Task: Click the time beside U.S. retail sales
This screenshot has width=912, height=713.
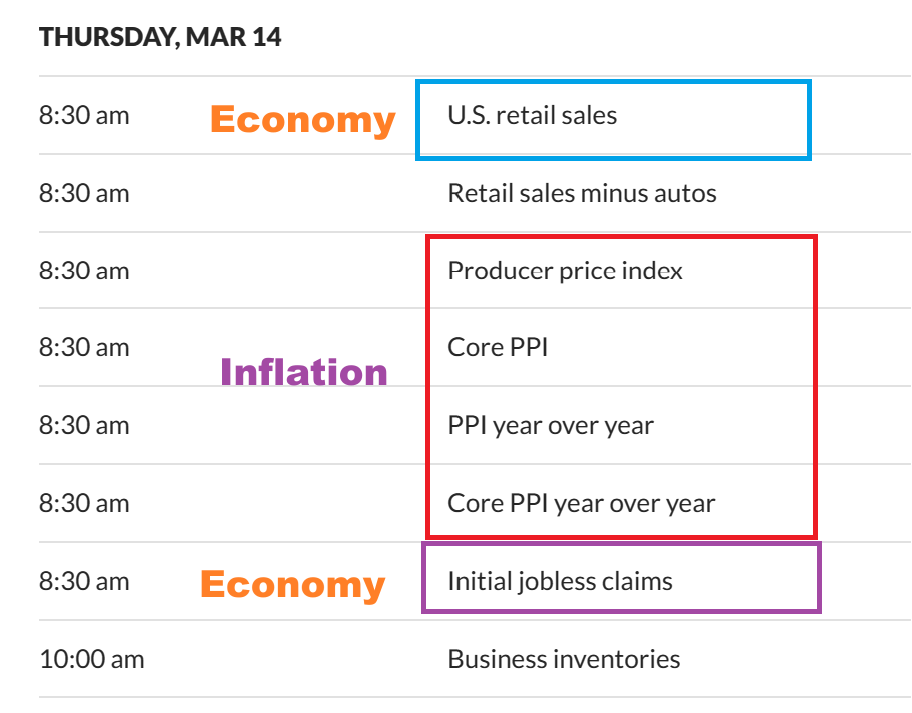Action: [x=84, y=115]
